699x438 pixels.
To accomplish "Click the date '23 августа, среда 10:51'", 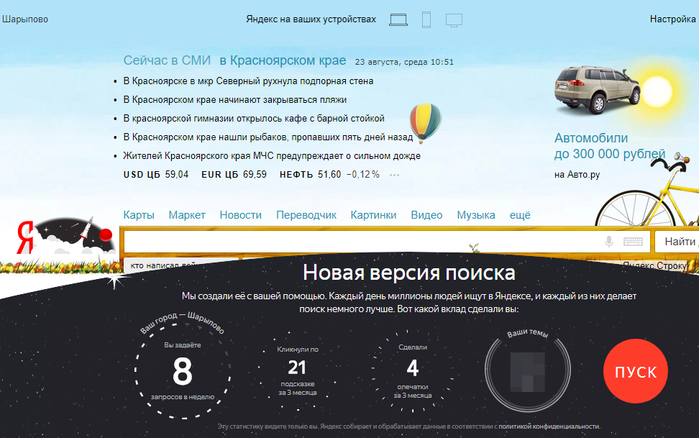I will point(404,62).
